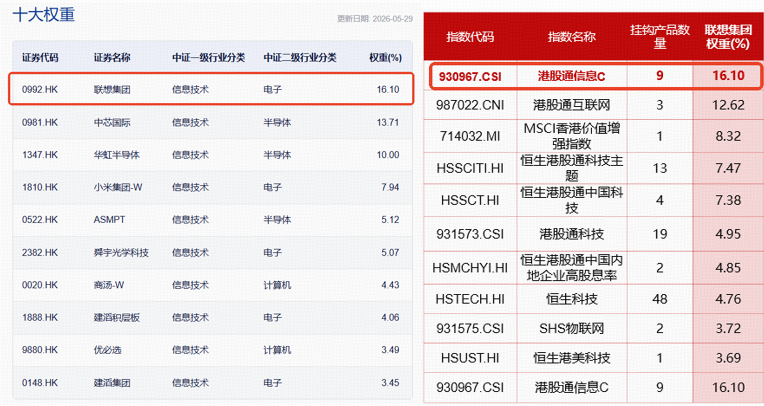This screenshot has height=406, width=764.
Task: Select index code HSSCITI.HI
Action: pyautogui.click(x=470, y=168)
